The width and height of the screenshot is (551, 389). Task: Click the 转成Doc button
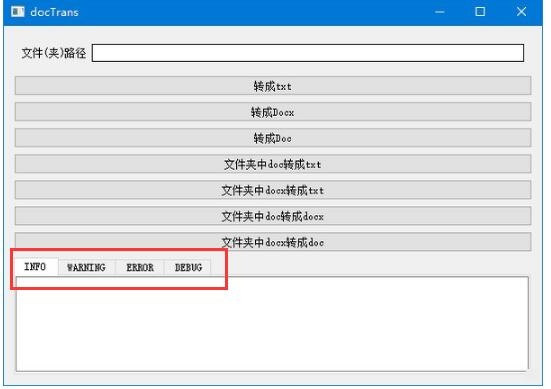click(273, 138)
